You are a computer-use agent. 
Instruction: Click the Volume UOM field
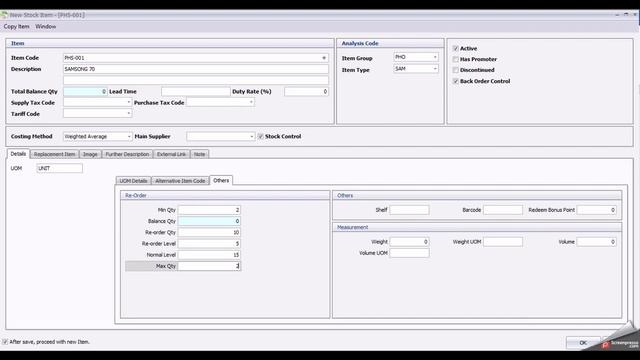point(409,253)
